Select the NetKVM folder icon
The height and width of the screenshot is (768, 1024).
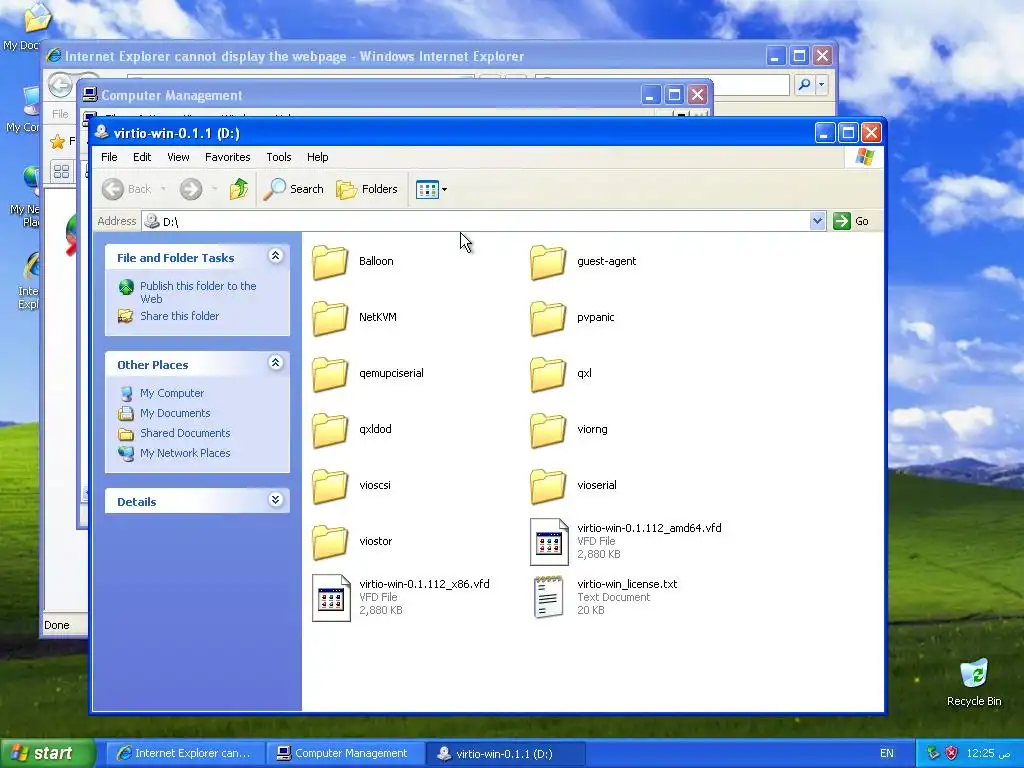(x=330, y=318)
